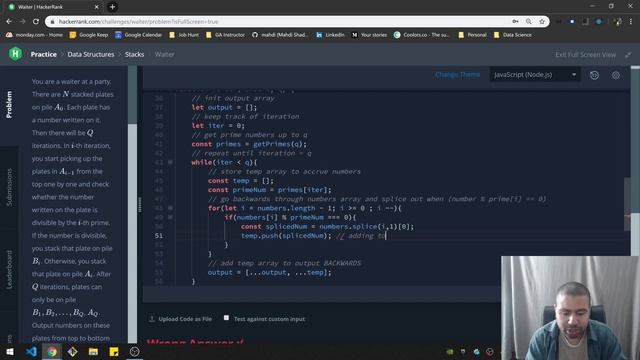Click the line 'const primes = getPrimes(q);'
640x360 pixels.
(x=249, y=144)
